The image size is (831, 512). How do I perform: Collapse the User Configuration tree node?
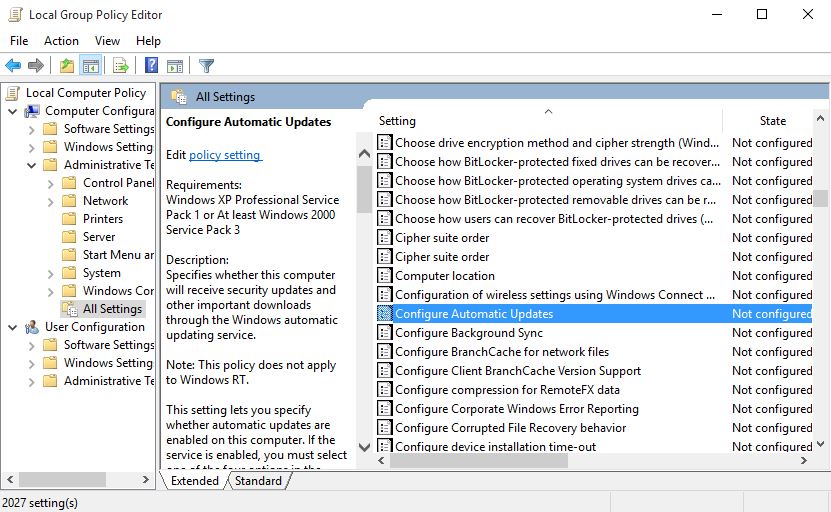pyautogui.click(x=13, y=327)
